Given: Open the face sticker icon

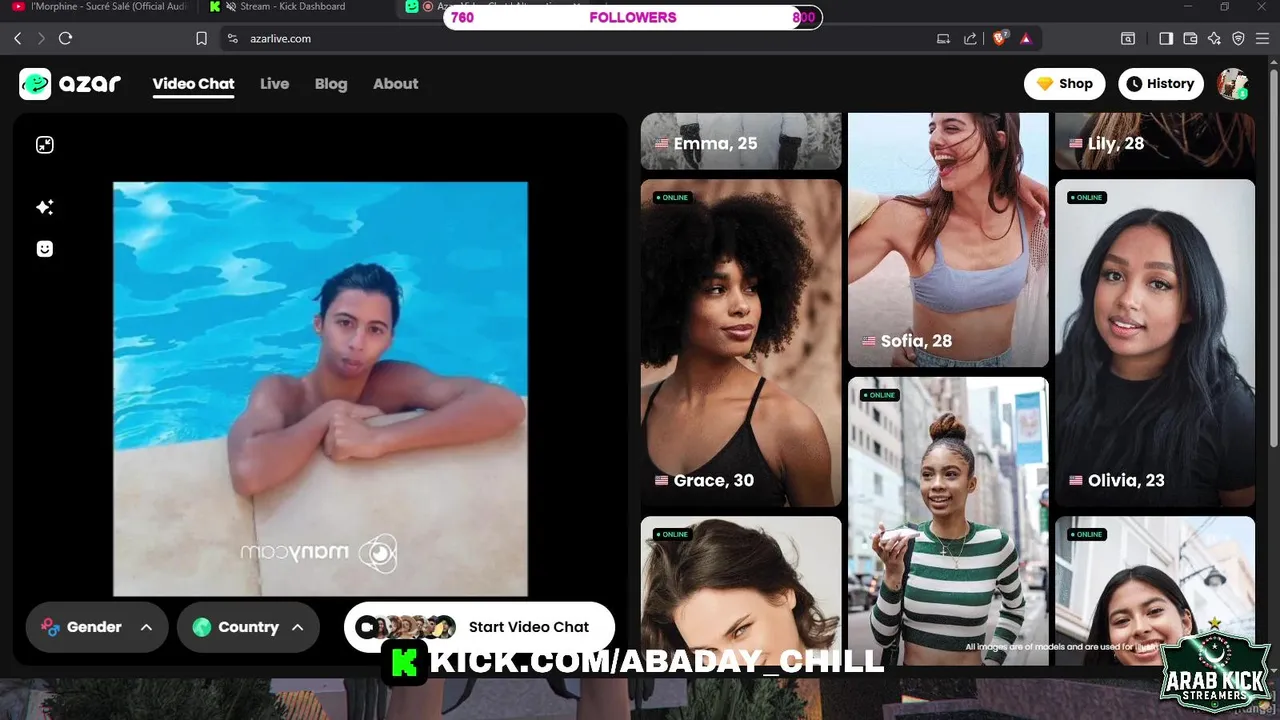Looking at the screenshot, I should (45, 249).
